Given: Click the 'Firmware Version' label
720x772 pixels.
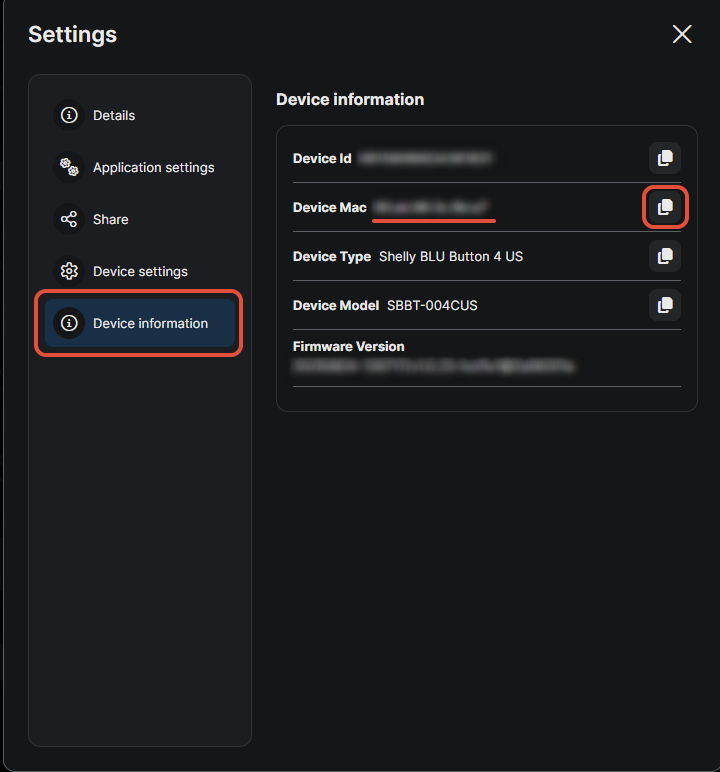Looking at the screenshot, I should pyautogui.click(x=349, y=347).
